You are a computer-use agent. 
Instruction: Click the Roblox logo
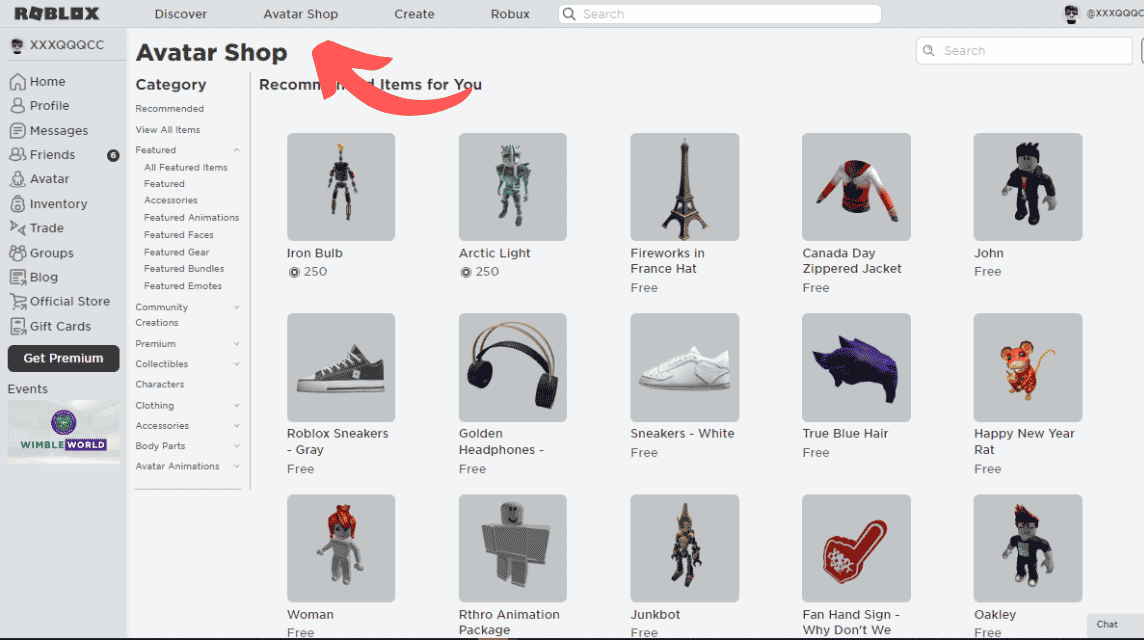tap(57, 13)
